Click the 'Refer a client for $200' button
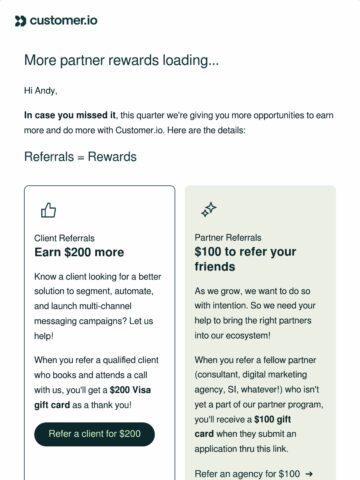Screen dimensions: 360x480 pos(94,434)
